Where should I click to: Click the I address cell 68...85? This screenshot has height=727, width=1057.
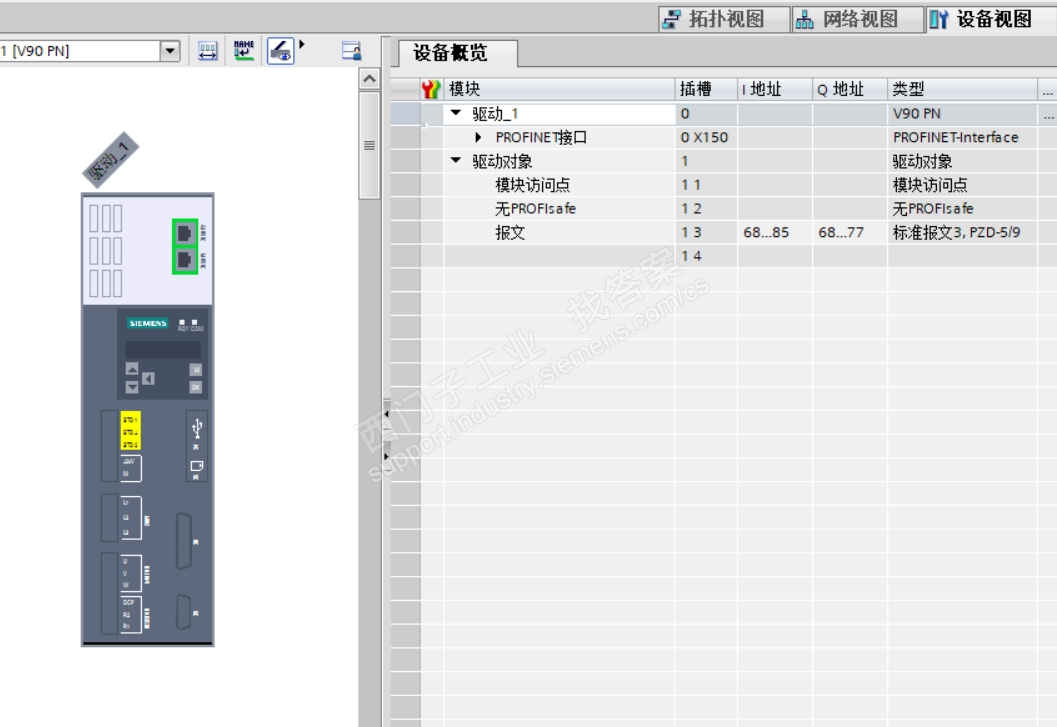775,233
